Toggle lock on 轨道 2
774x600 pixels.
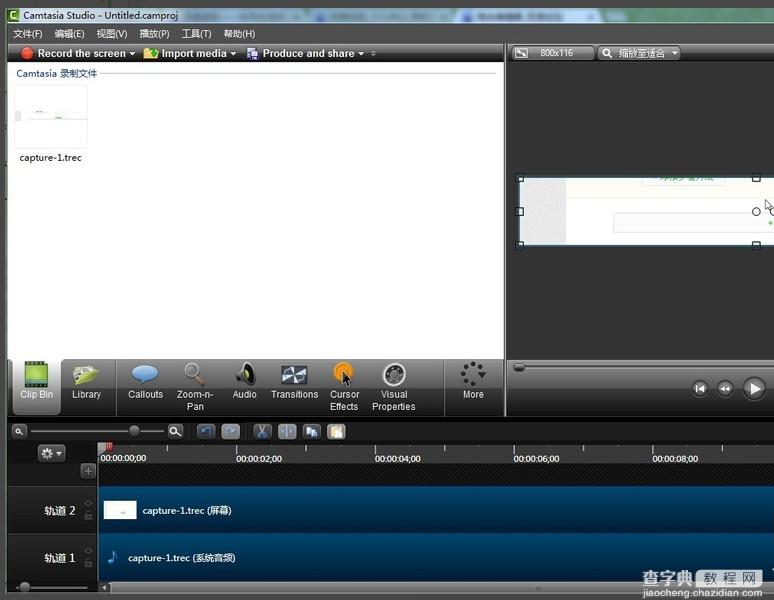click(x=88, y=516)
